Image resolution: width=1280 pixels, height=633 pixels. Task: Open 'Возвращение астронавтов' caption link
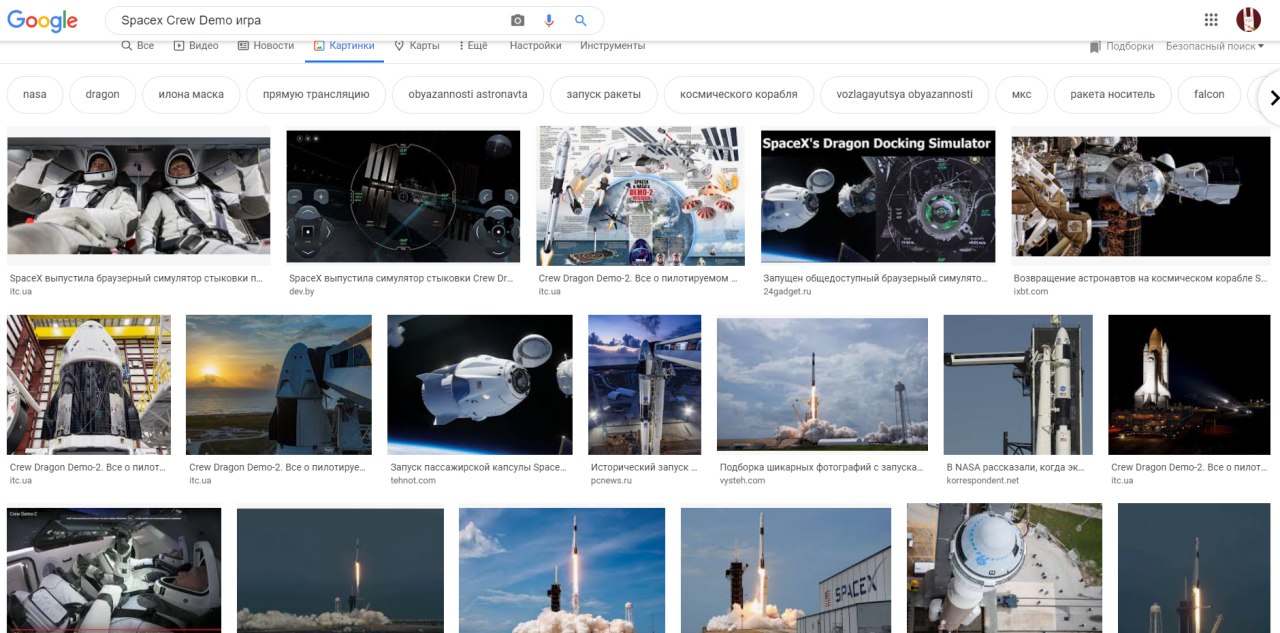pyautogui.click(x=1140, y=278)
